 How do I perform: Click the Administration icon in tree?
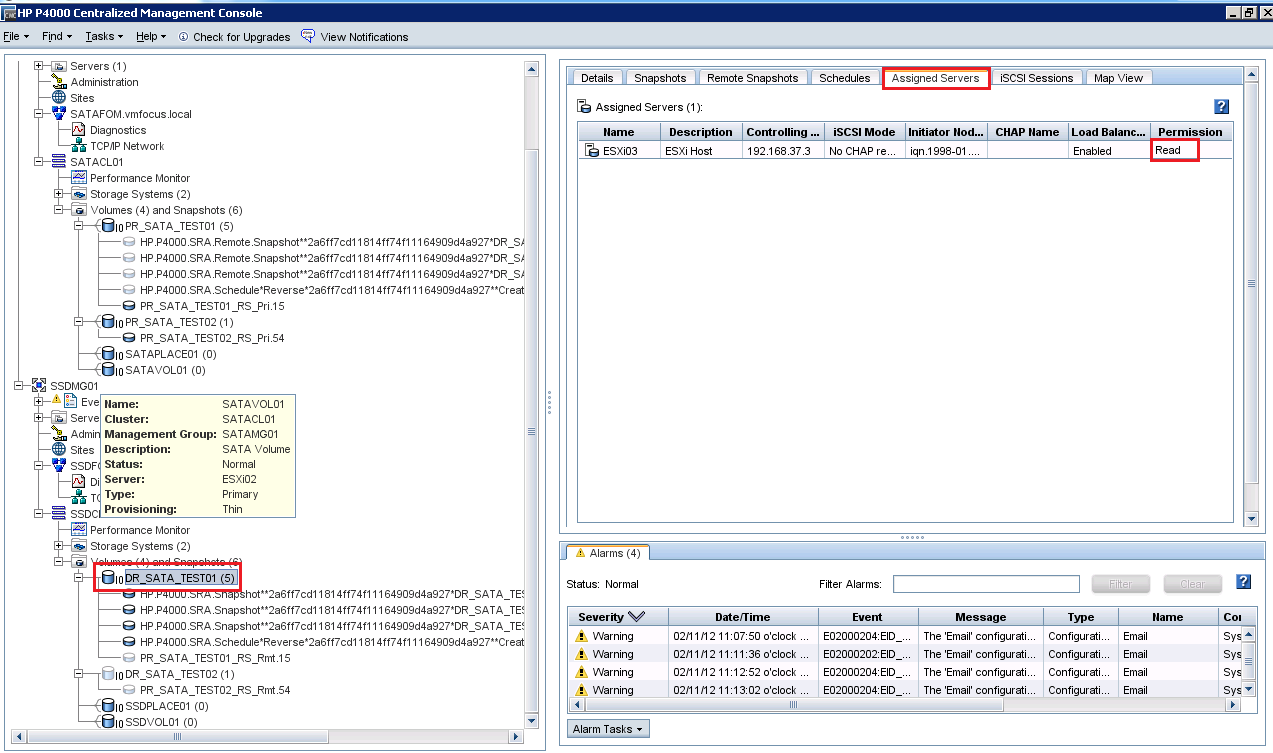pyautogui.click(x=59, y=82)
